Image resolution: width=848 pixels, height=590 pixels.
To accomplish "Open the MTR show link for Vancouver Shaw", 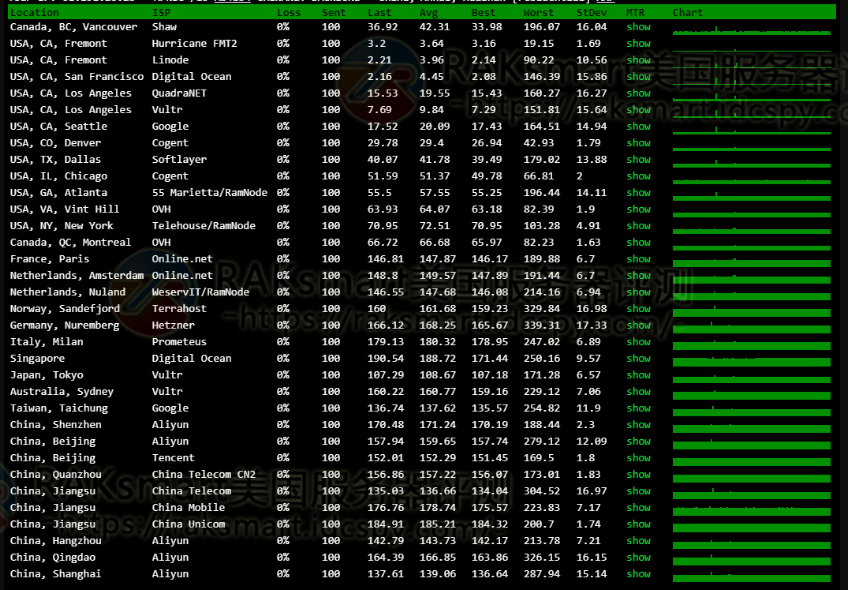I will (x=638, y=27).
